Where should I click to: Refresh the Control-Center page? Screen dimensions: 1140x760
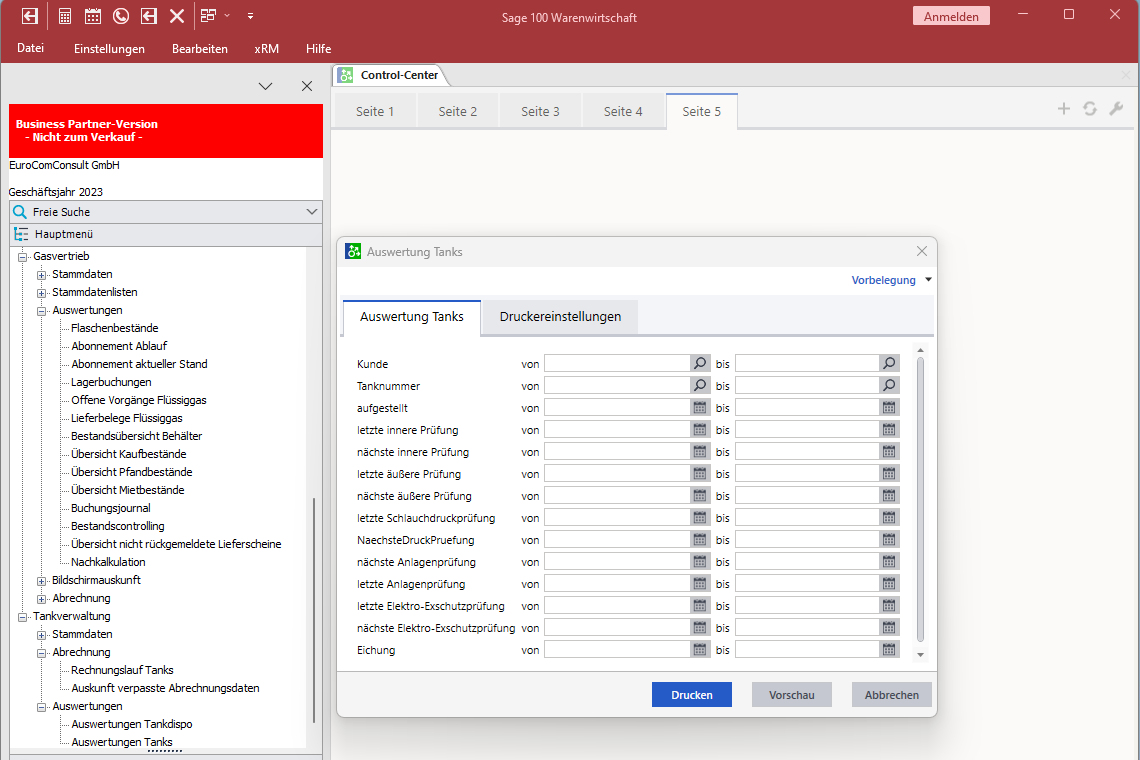coord(1090,109)
